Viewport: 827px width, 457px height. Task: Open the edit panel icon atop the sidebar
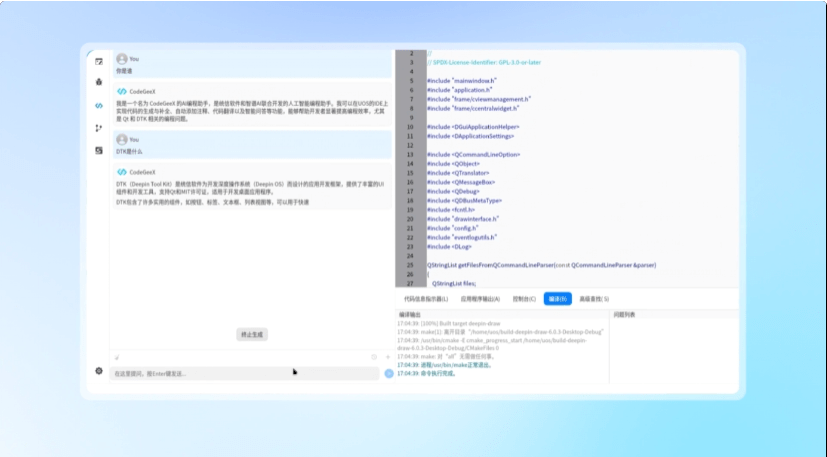tap(99, 62)
